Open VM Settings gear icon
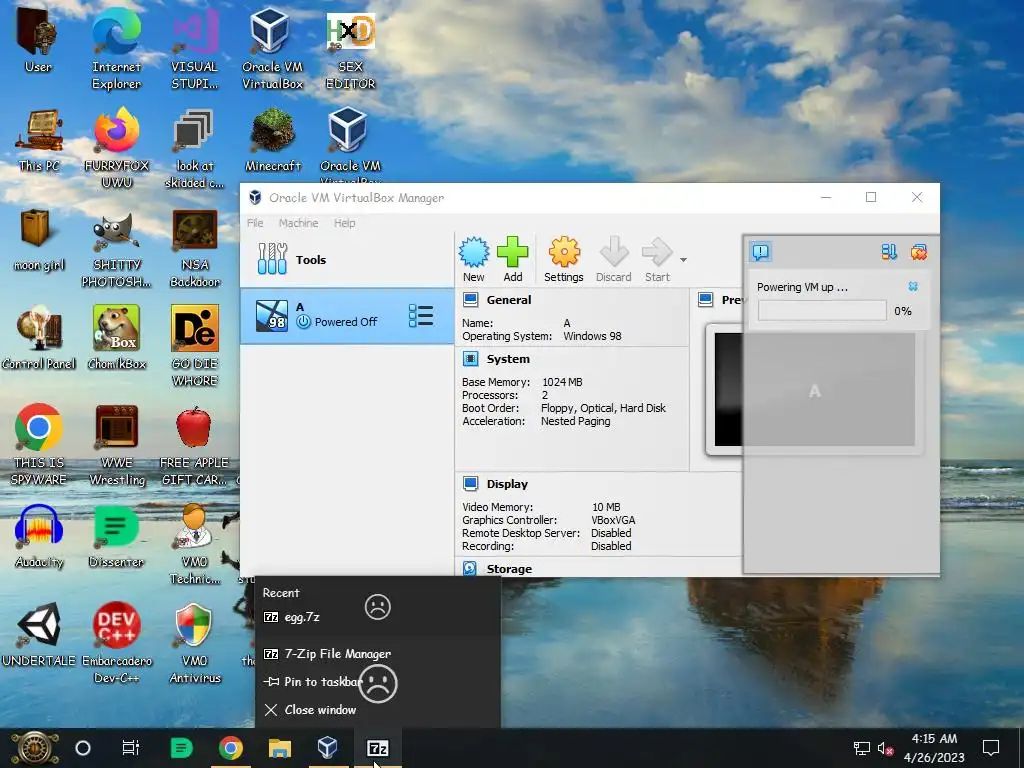This screenshot has height=768, width=1024. pos(564,252)
